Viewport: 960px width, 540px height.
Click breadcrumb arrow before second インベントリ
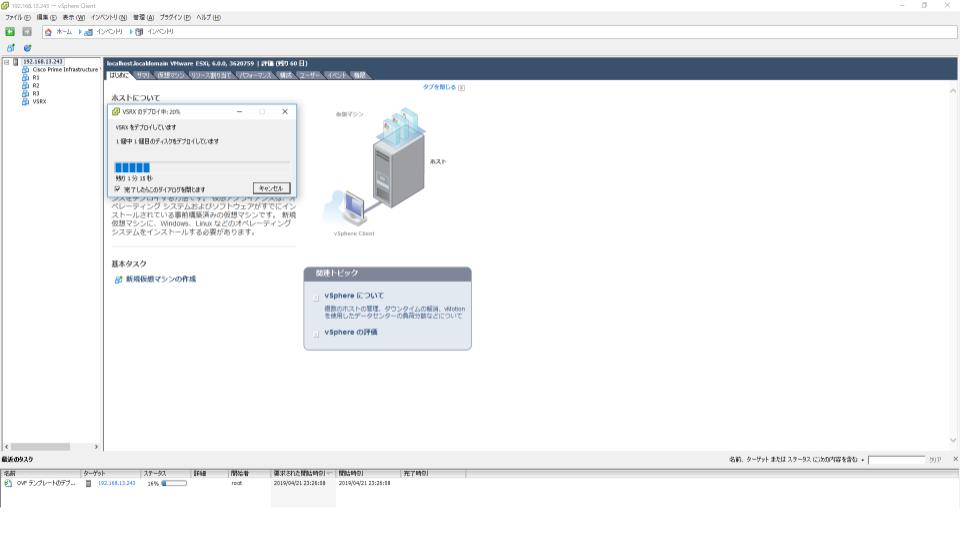click(131, 32)
